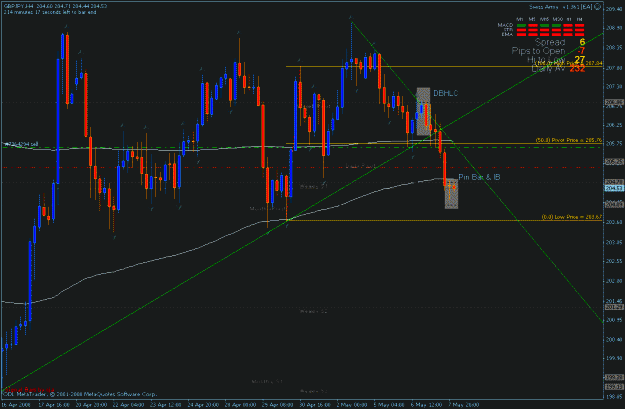Click the Pin Bar & IB annotation label
The image size is (625, 409).
click(479, 177)
